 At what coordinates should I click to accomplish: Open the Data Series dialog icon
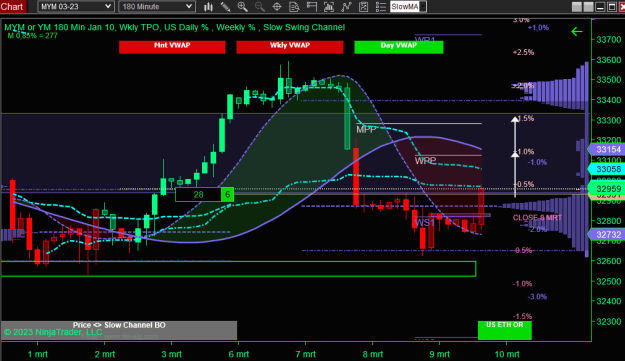click(x=329, y=6)
